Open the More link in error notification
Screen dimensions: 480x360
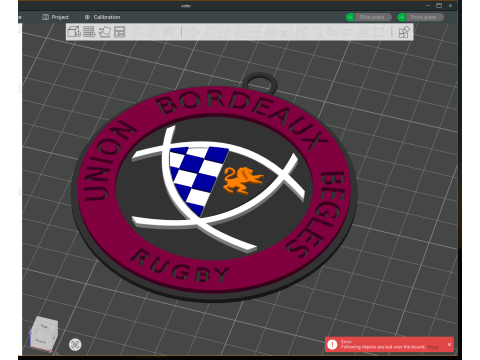[433, 347]
